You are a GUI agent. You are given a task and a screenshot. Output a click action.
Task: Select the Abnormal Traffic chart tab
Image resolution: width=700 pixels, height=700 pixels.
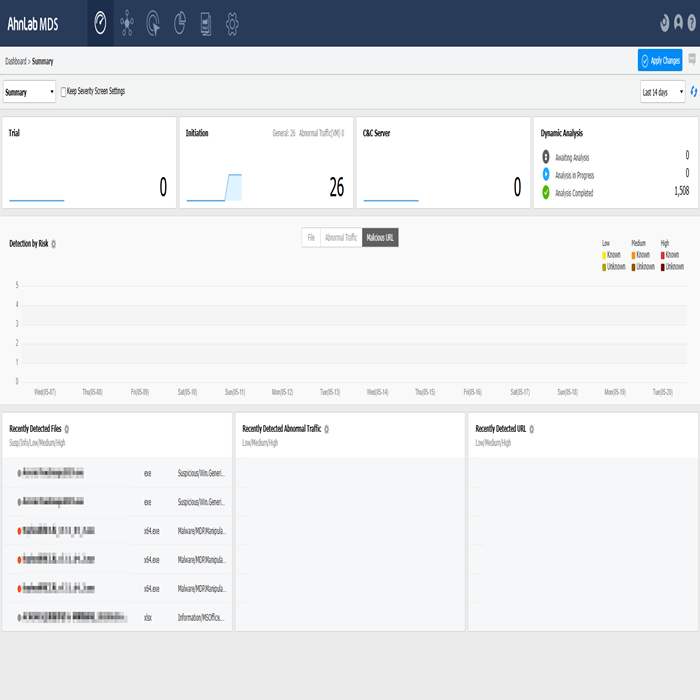341,237
